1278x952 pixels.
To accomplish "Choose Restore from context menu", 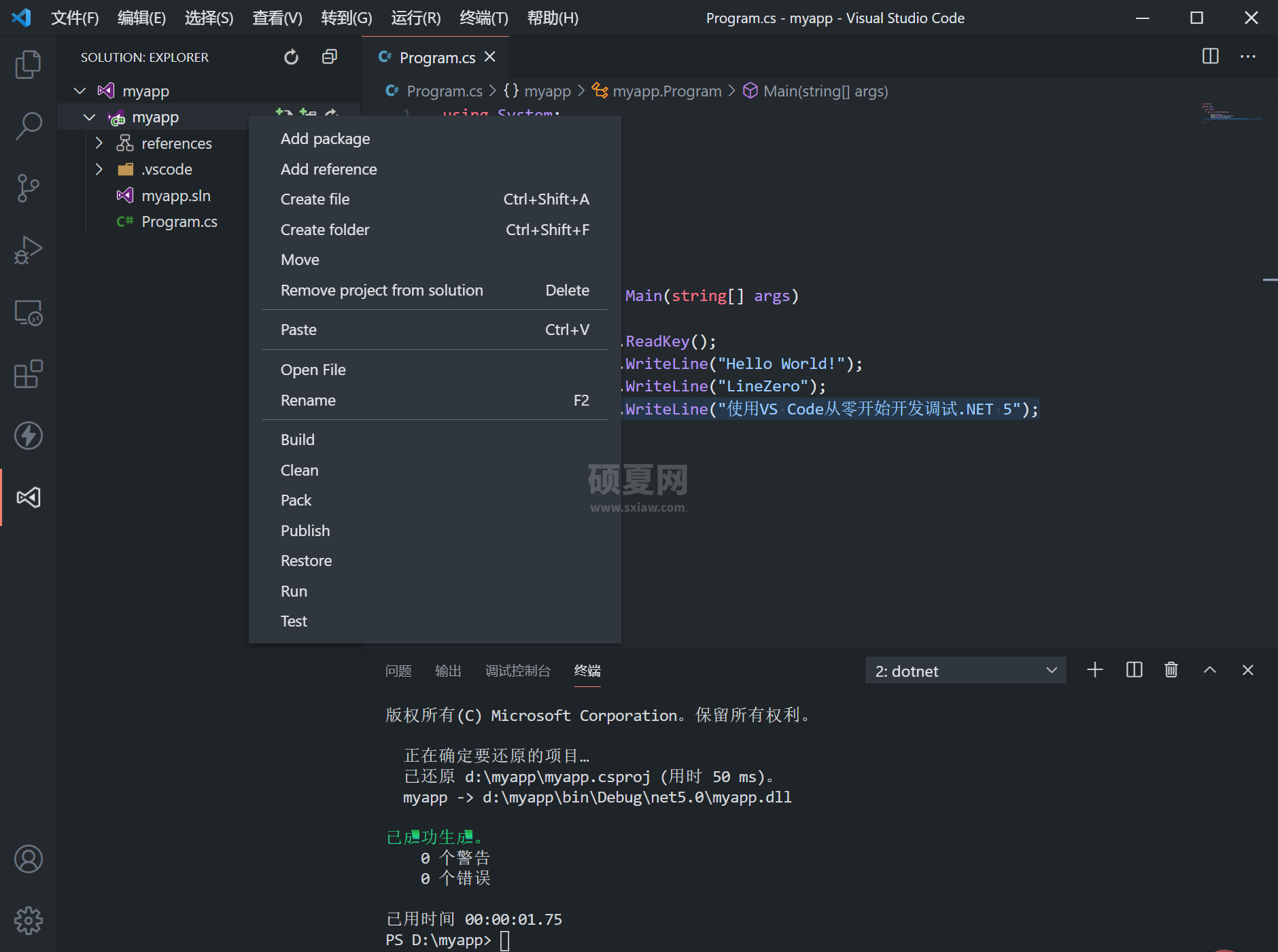I will click(435, 561).
